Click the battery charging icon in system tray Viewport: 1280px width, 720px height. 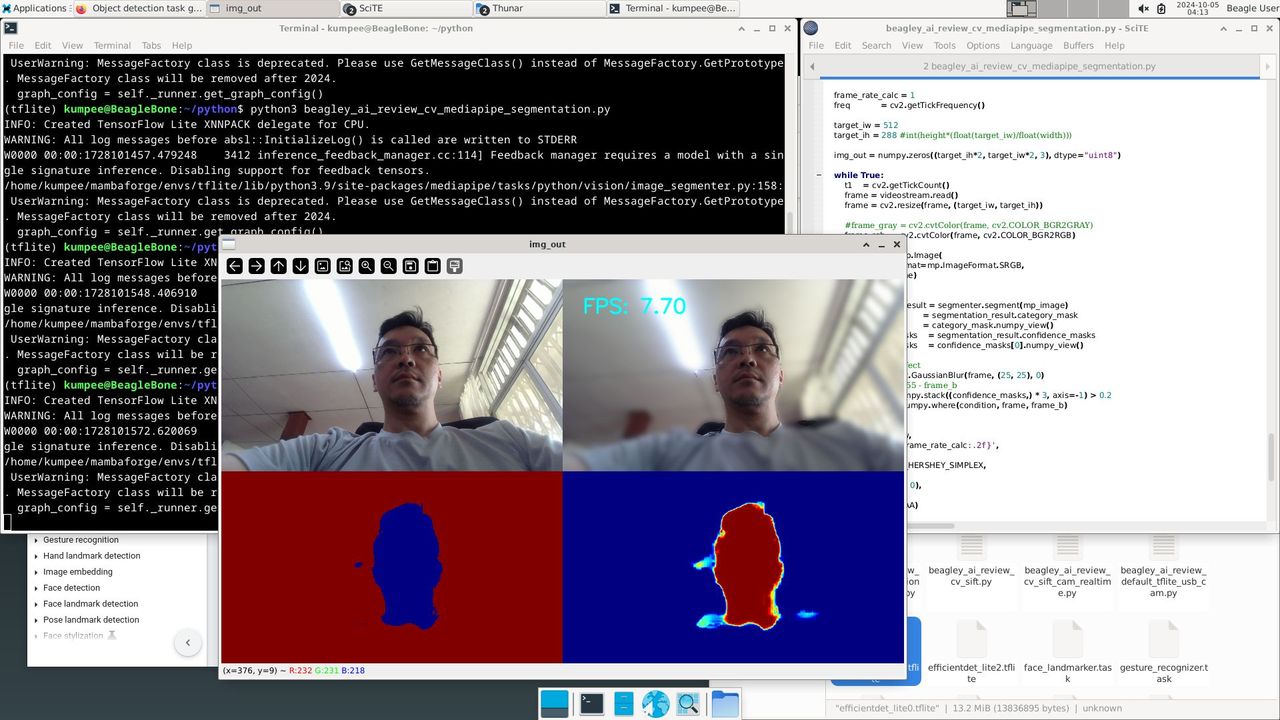pos(1162,8)
